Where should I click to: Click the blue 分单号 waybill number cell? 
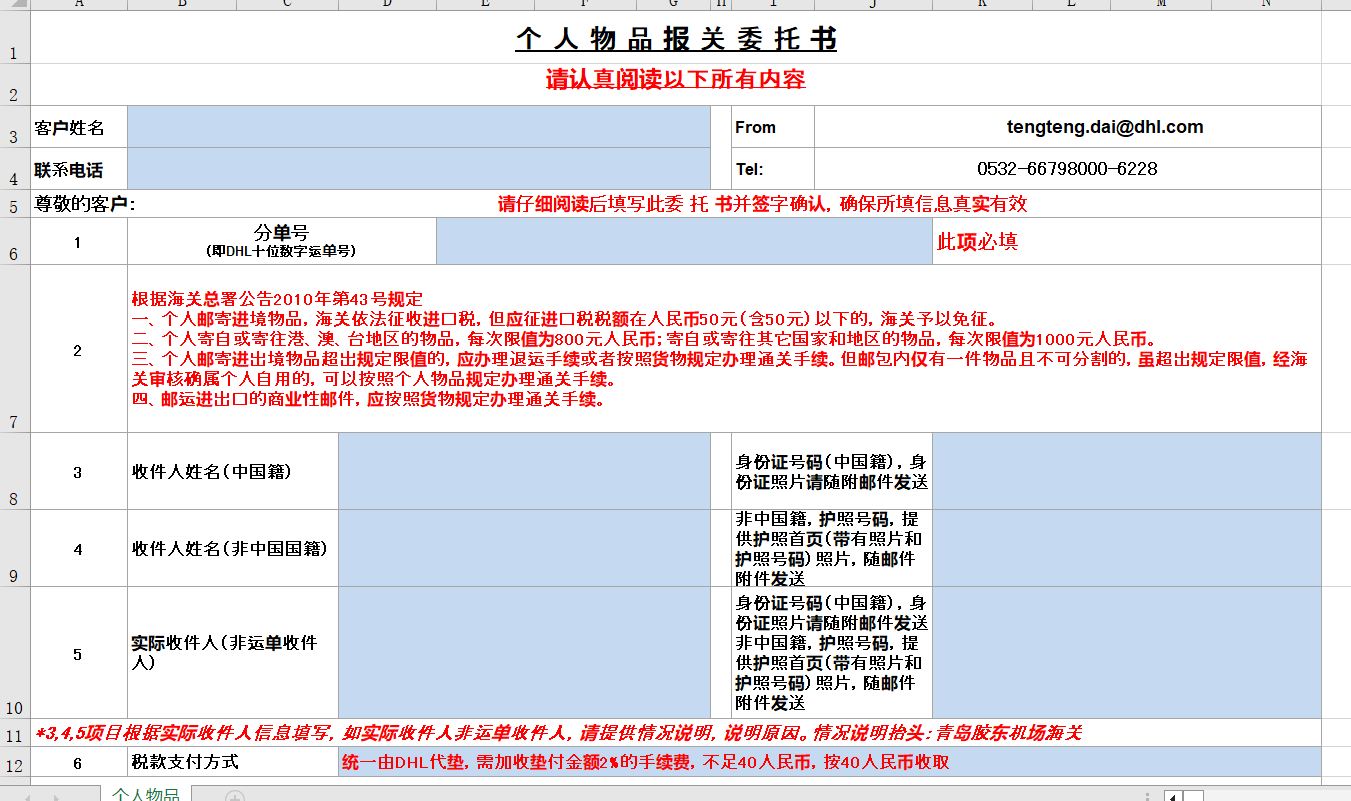point(684,242)
